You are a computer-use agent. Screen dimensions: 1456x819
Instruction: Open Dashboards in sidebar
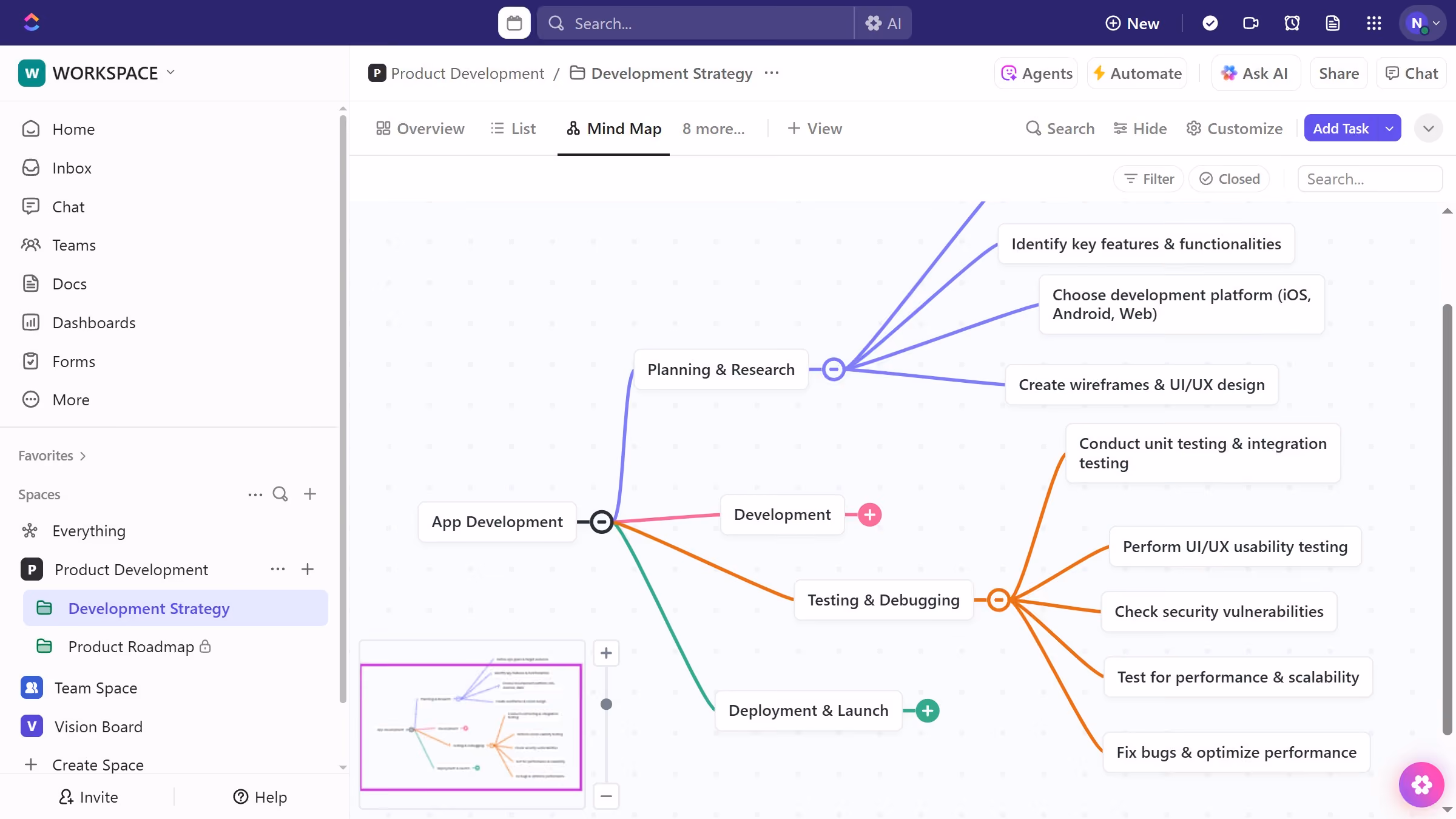[x=94, y=323]
